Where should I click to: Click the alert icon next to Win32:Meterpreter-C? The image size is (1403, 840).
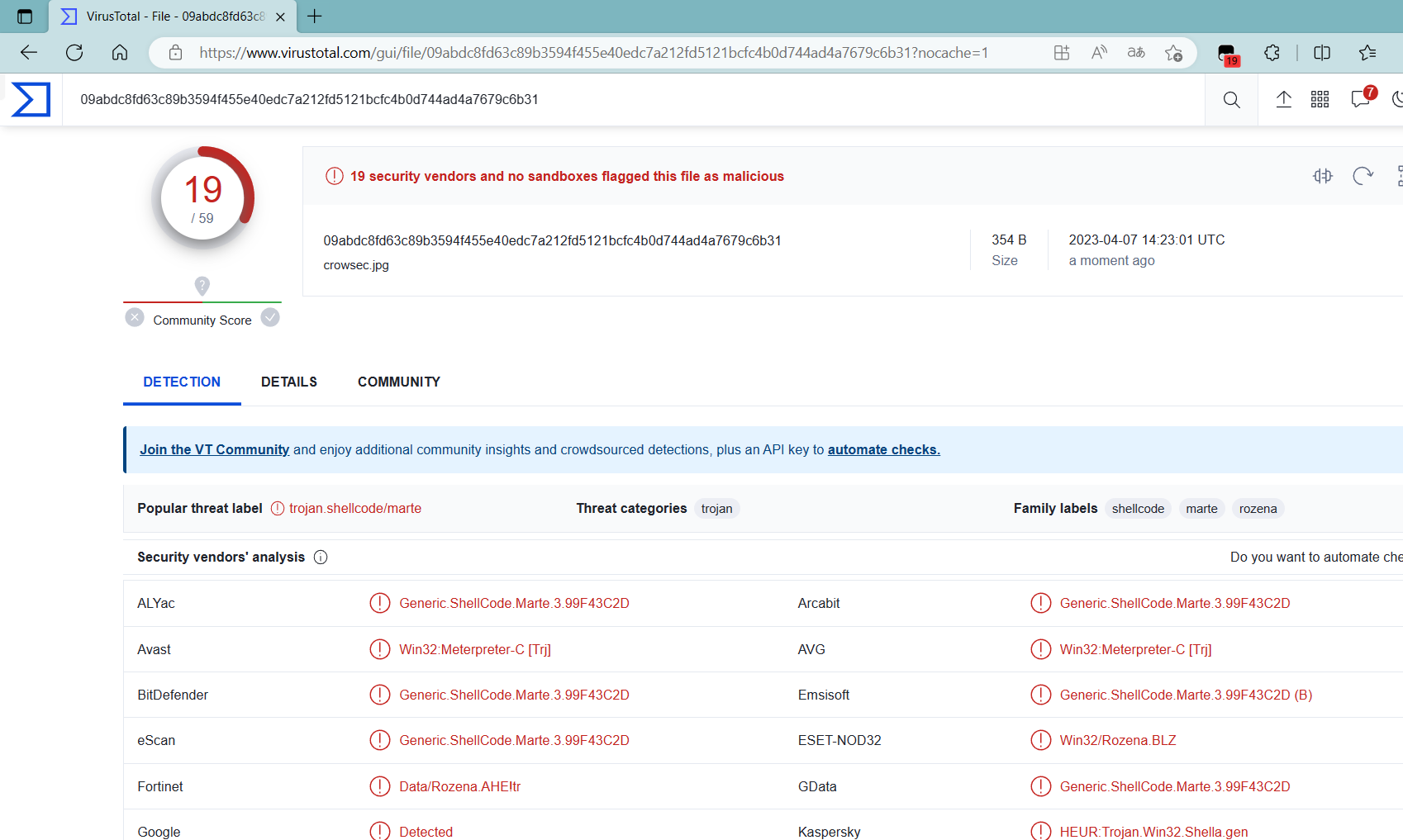pyautogui.click(x=380, y=649)
